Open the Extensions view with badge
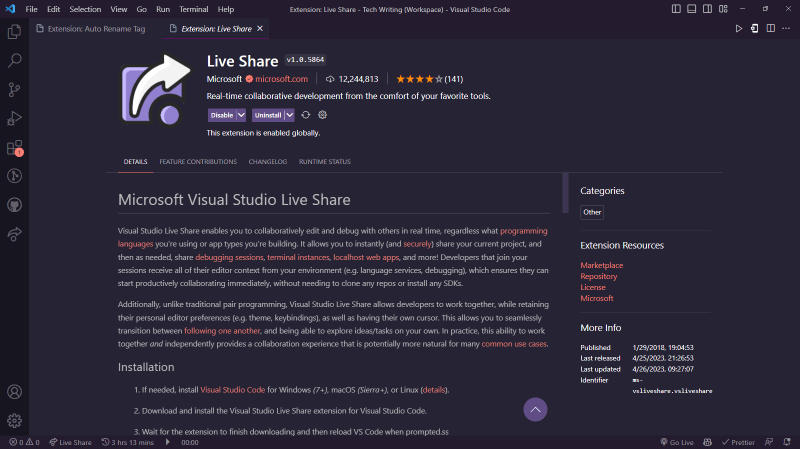 14,148
